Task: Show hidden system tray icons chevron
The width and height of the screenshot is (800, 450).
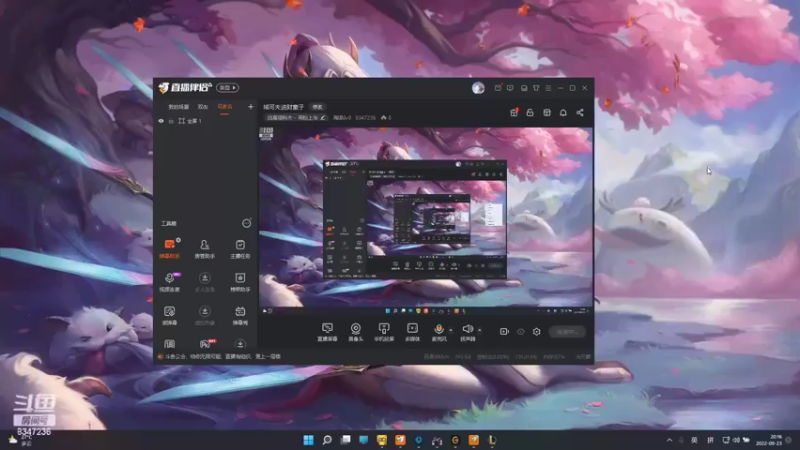Action: click(669, 440)
